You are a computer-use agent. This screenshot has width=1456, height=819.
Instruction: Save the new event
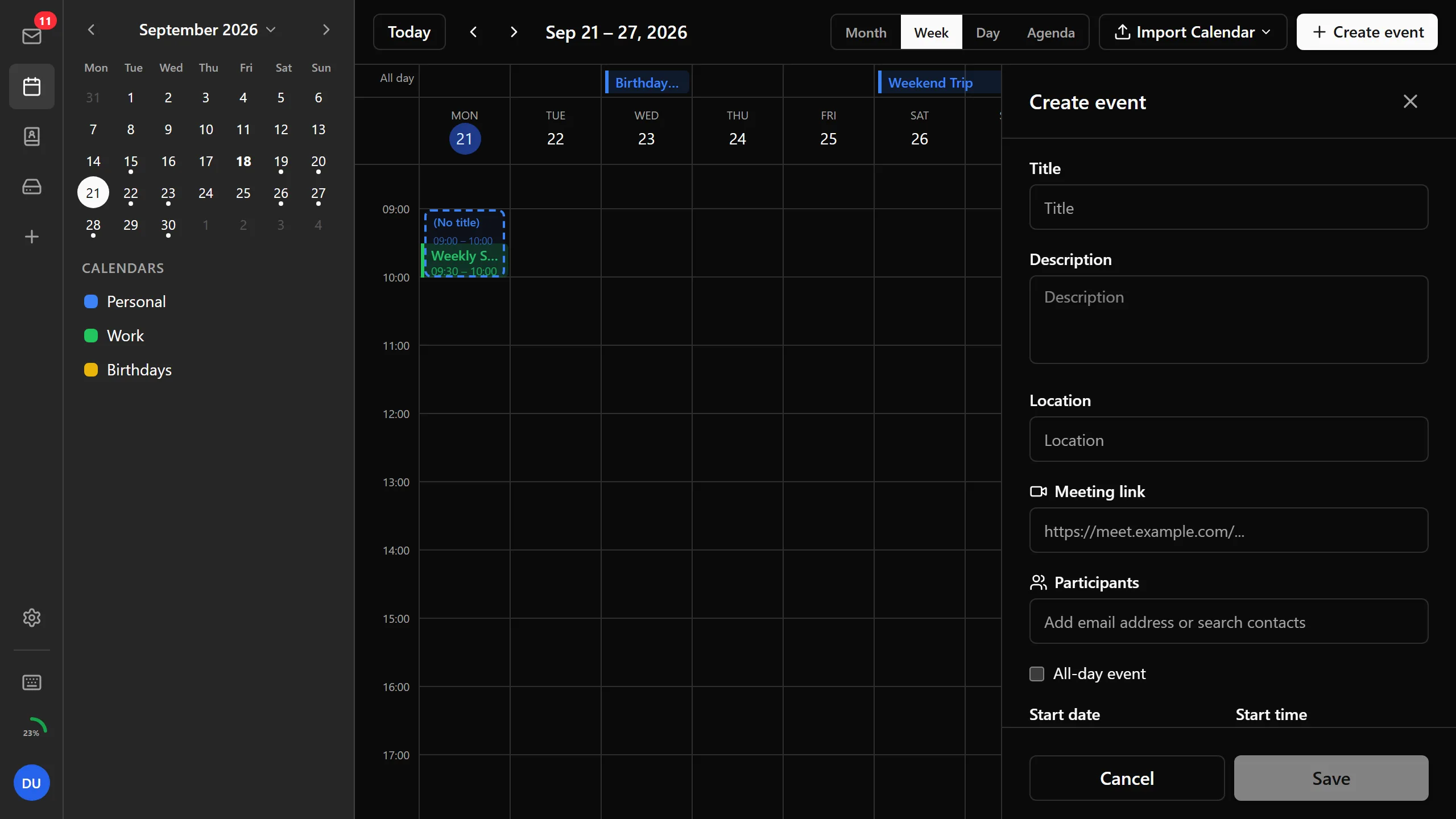click(x=1331, y=778)
